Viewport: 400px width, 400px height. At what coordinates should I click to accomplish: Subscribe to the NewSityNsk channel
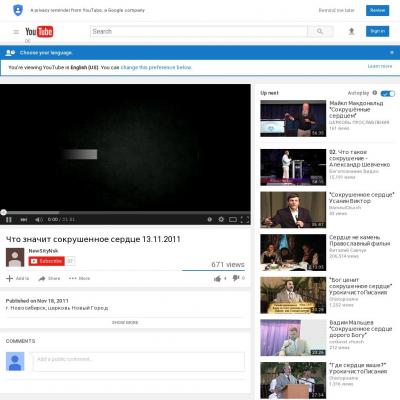tap(47, 261)
